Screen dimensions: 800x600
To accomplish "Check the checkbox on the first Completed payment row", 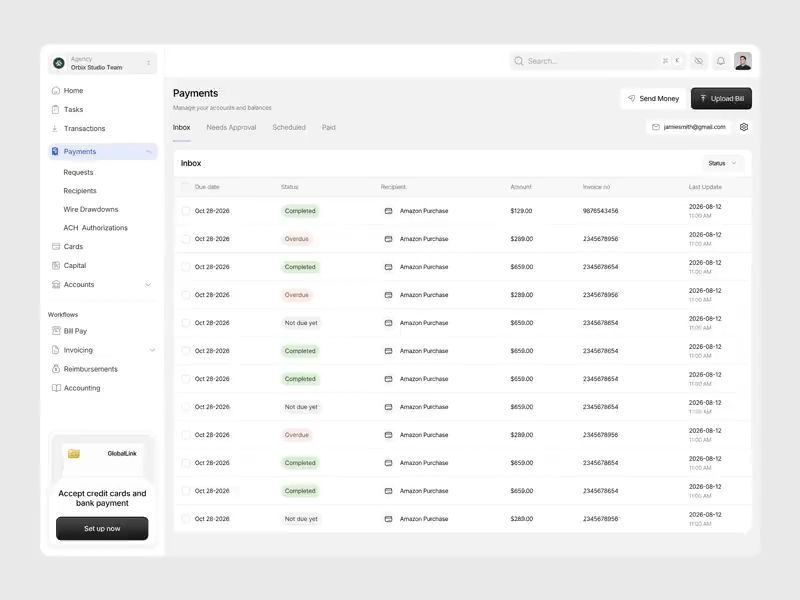I will coord(184,211).
